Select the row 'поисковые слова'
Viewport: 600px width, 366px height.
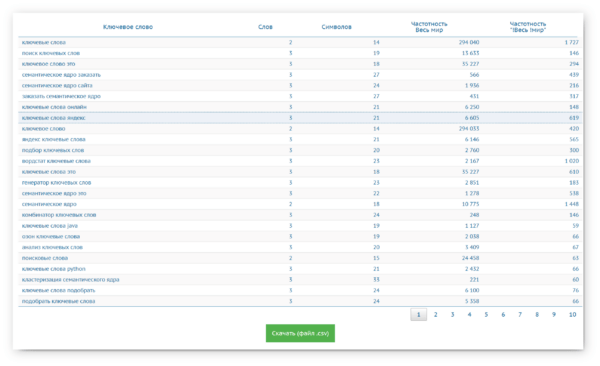tap(300, 258)
